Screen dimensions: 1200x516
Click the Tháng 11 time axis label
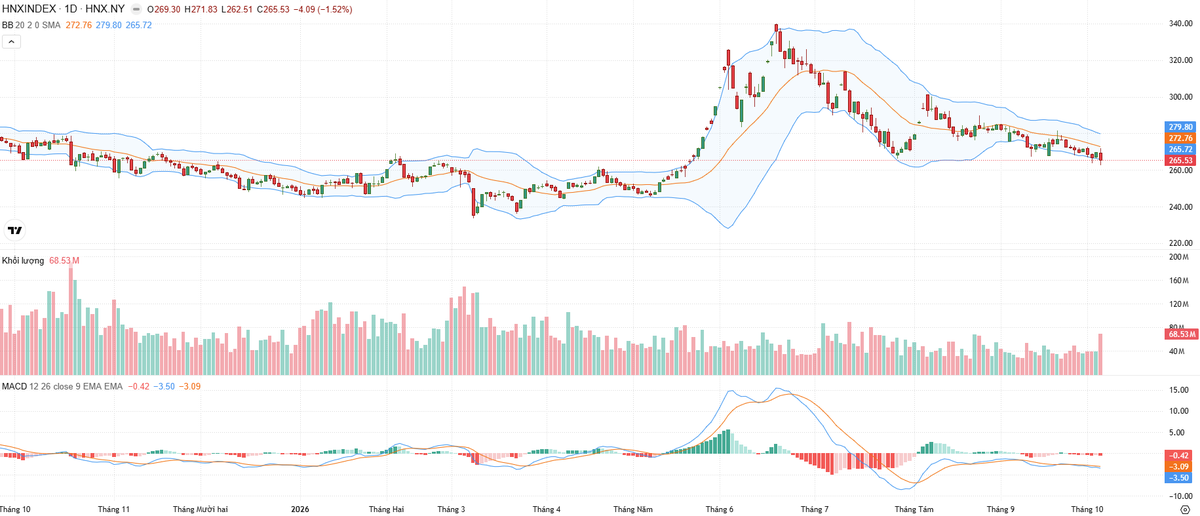click(114, 509)
